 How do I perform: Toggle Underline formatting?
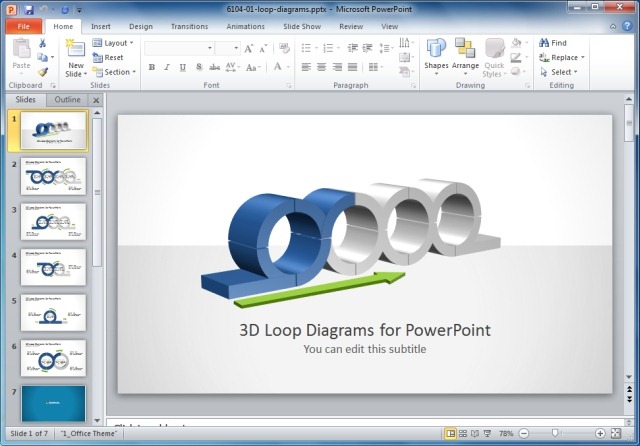(x=182, y=67)
